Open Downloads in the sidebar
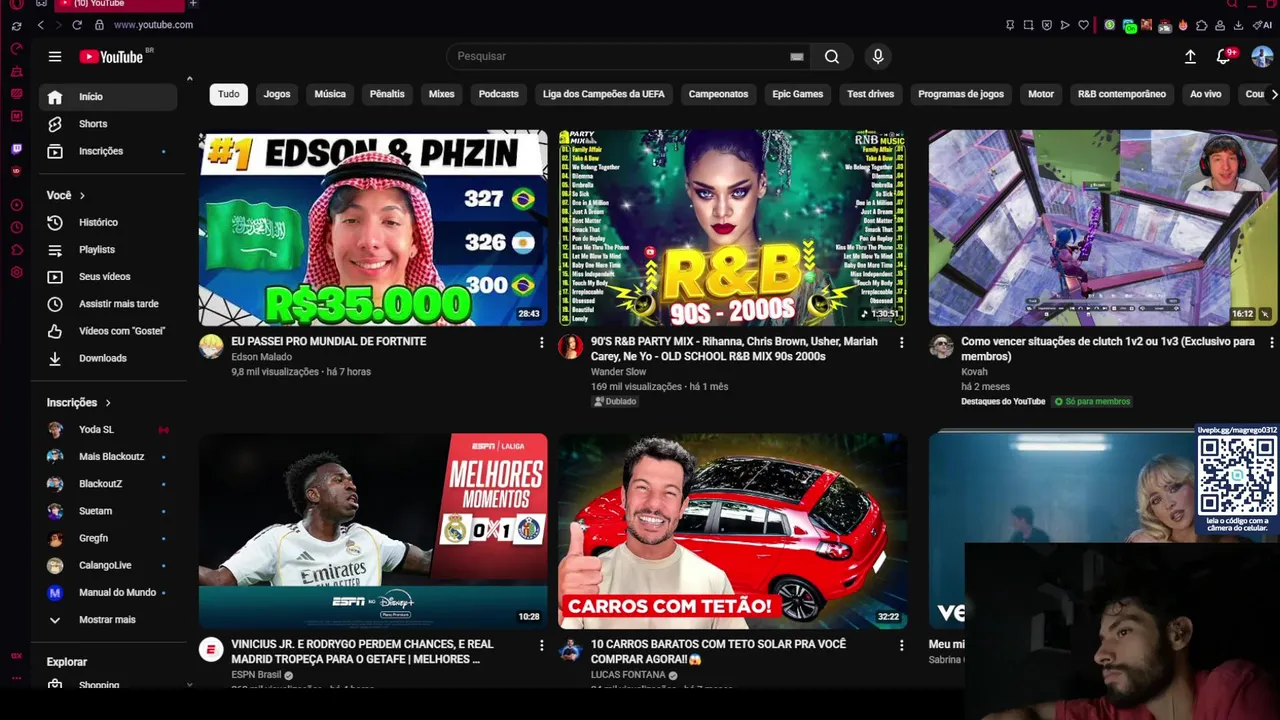This screenshot has height=720, width=1280. [x=108, y=358]
